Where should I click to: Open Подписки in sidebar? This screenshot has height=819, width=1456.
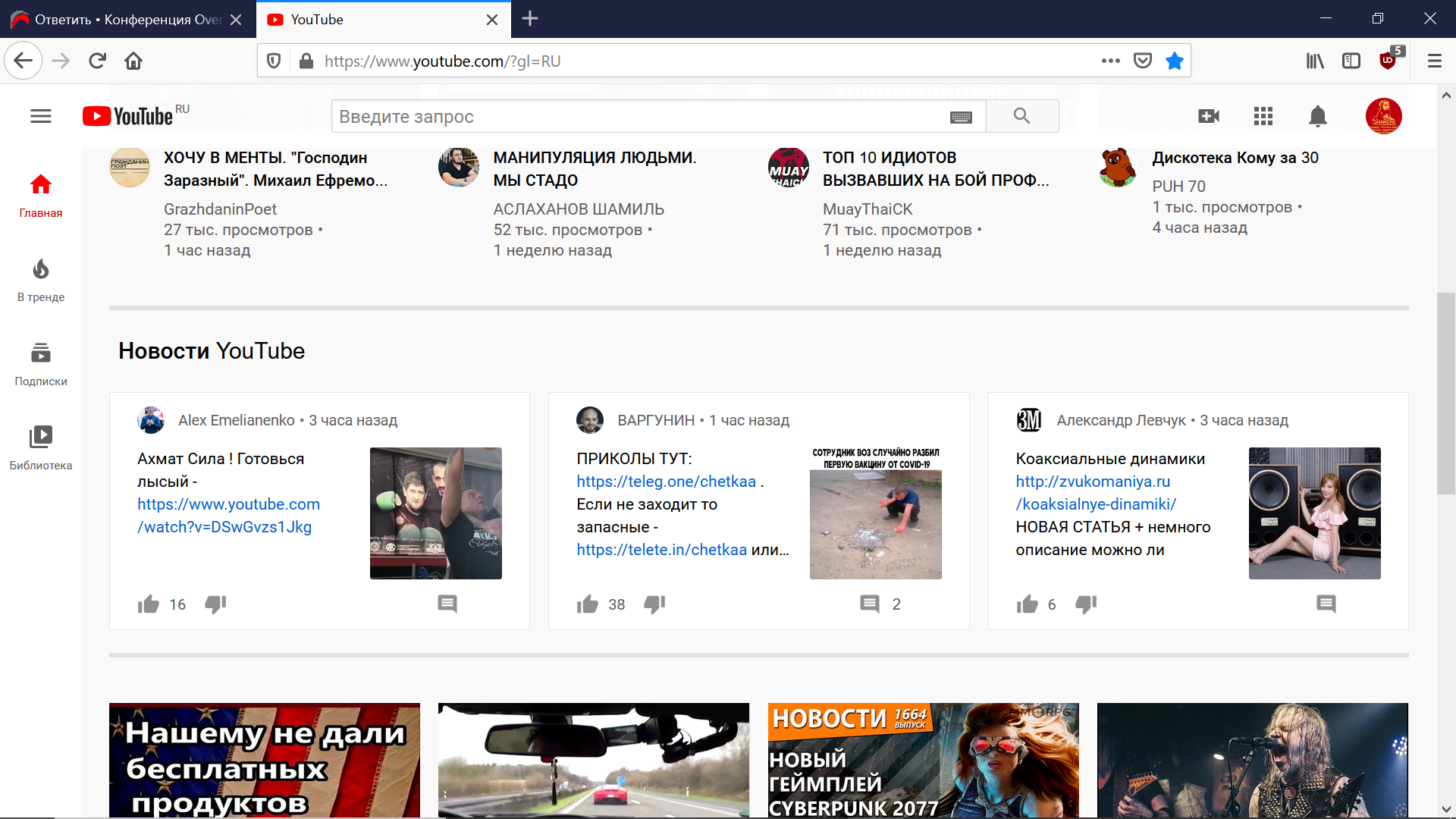point(41,364)
